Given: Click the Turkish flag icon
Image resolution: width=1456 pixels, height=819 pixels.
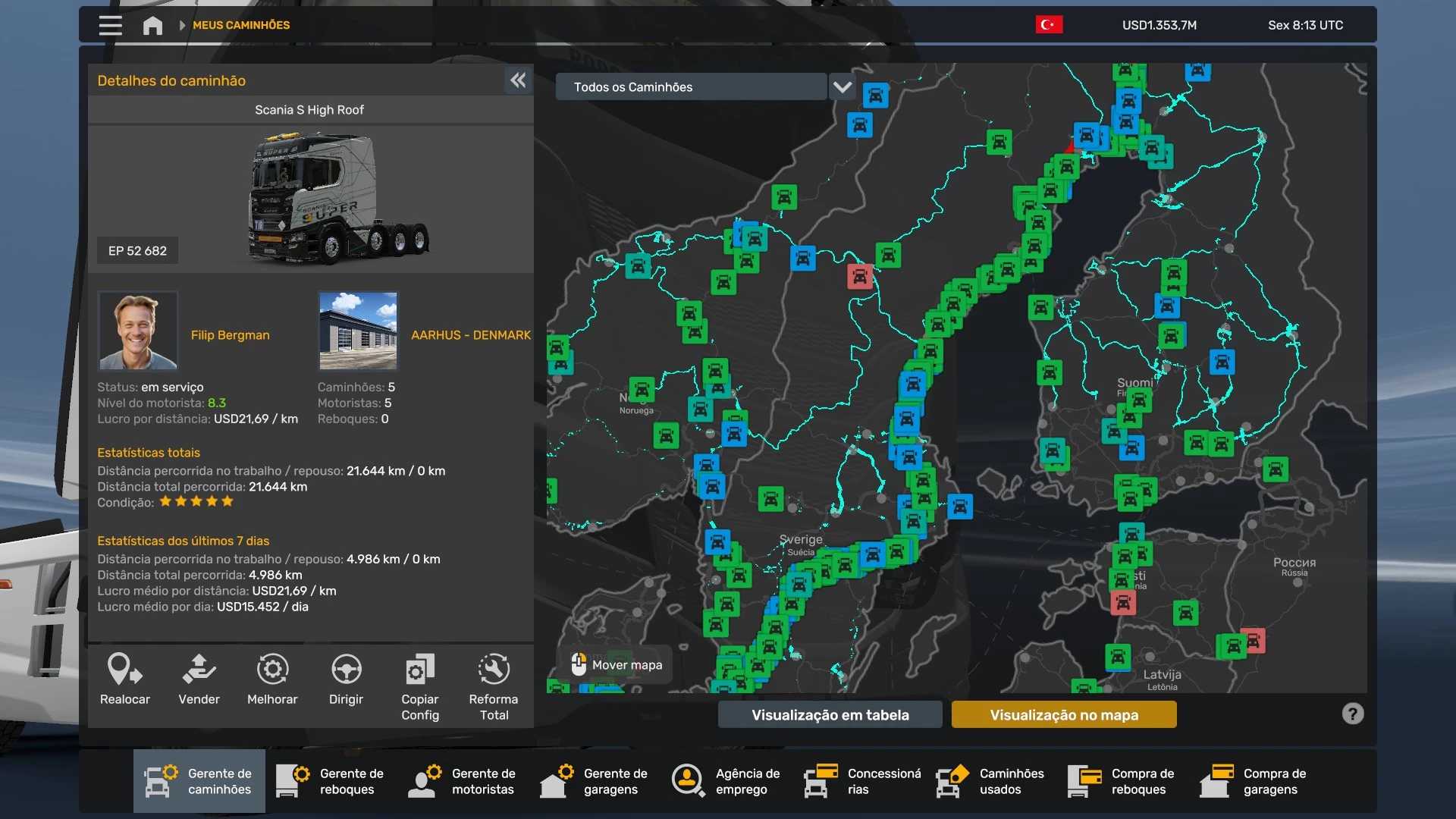Looking at the screenshot, I should (1049, 25).
